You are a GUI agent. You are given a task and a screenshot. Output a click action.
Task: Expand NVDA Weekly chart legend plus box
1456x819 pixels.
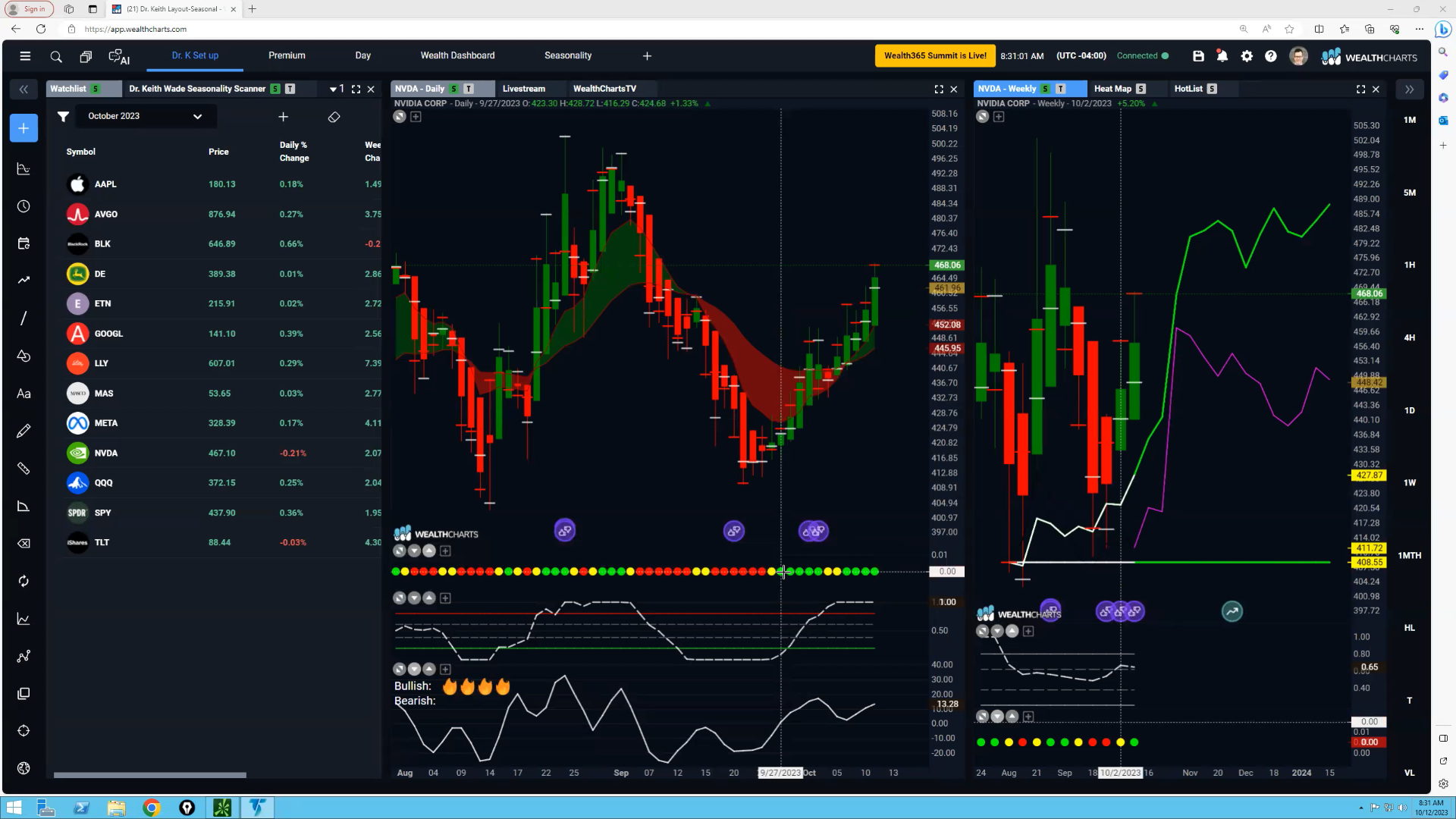pos(998,117)
